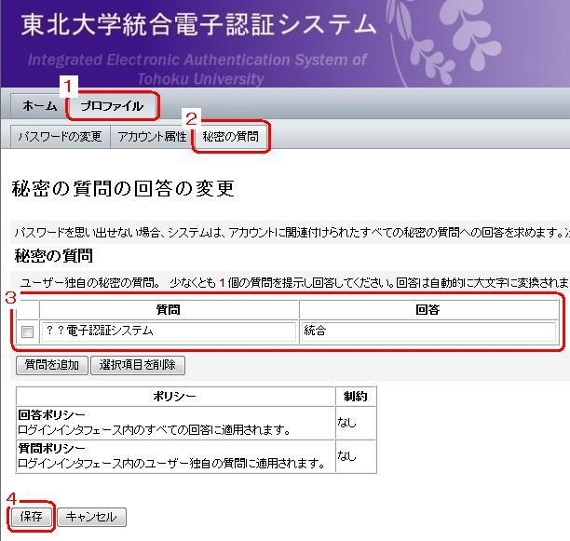Click the Integrated Electronic Authentication System subtitle

197,69
